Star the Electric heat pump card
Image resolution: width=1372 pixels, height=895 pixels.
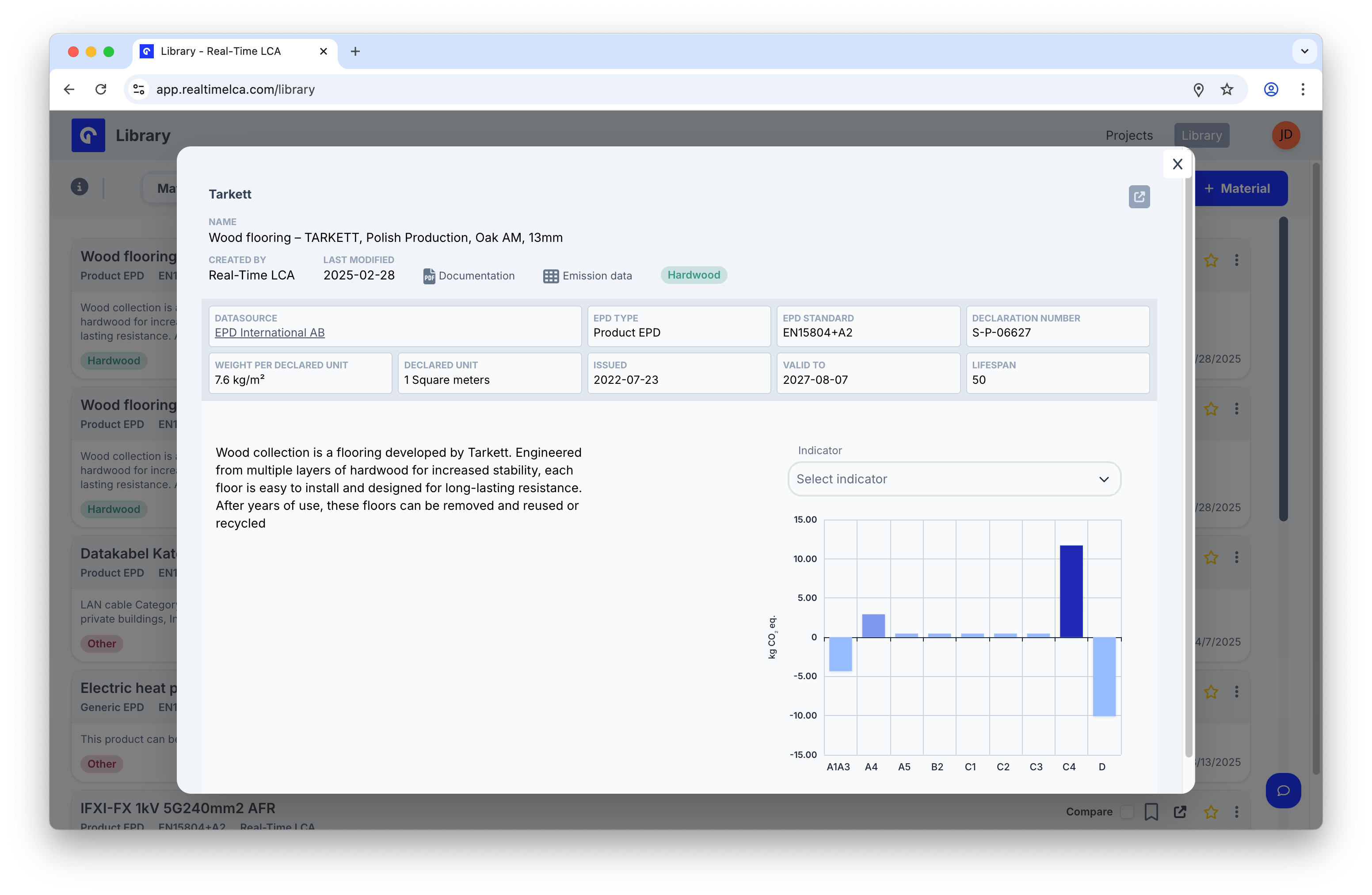1211,692
